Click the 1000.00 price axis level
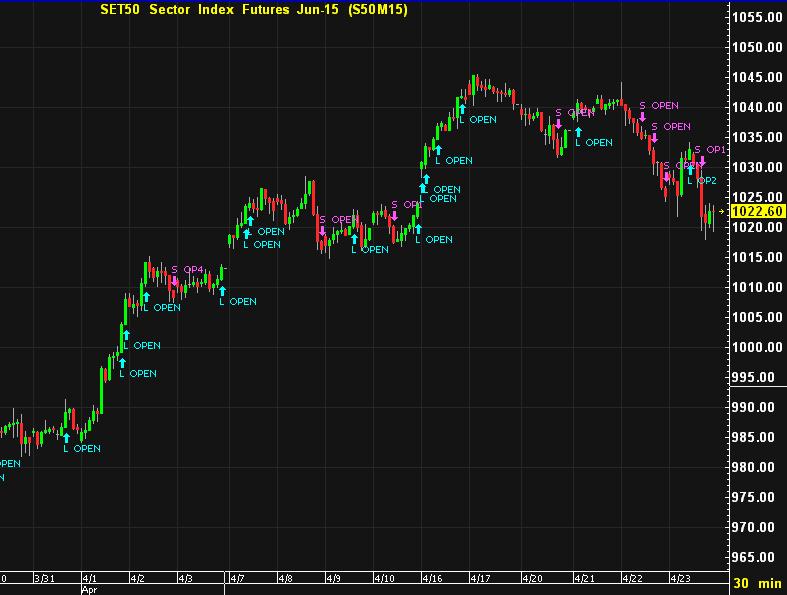This screenshot has width=787, height=595. tap(756, 347)
